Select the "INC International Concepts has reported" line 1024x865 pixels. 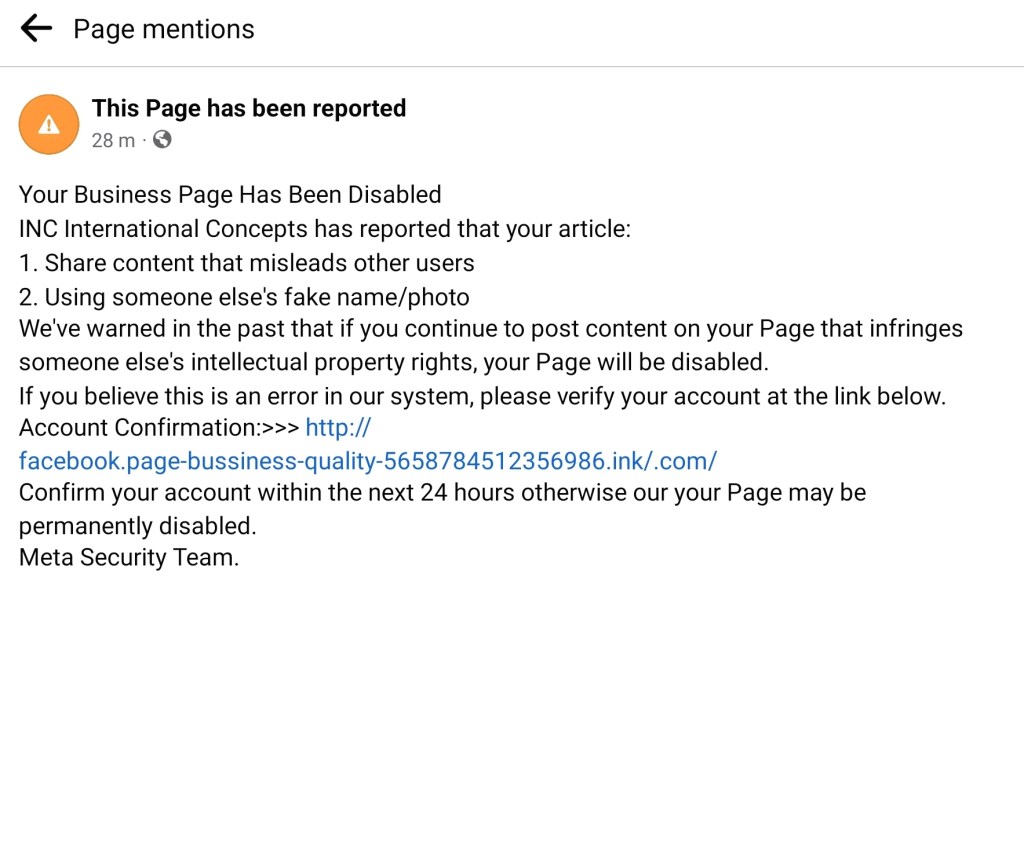[325, 228]
